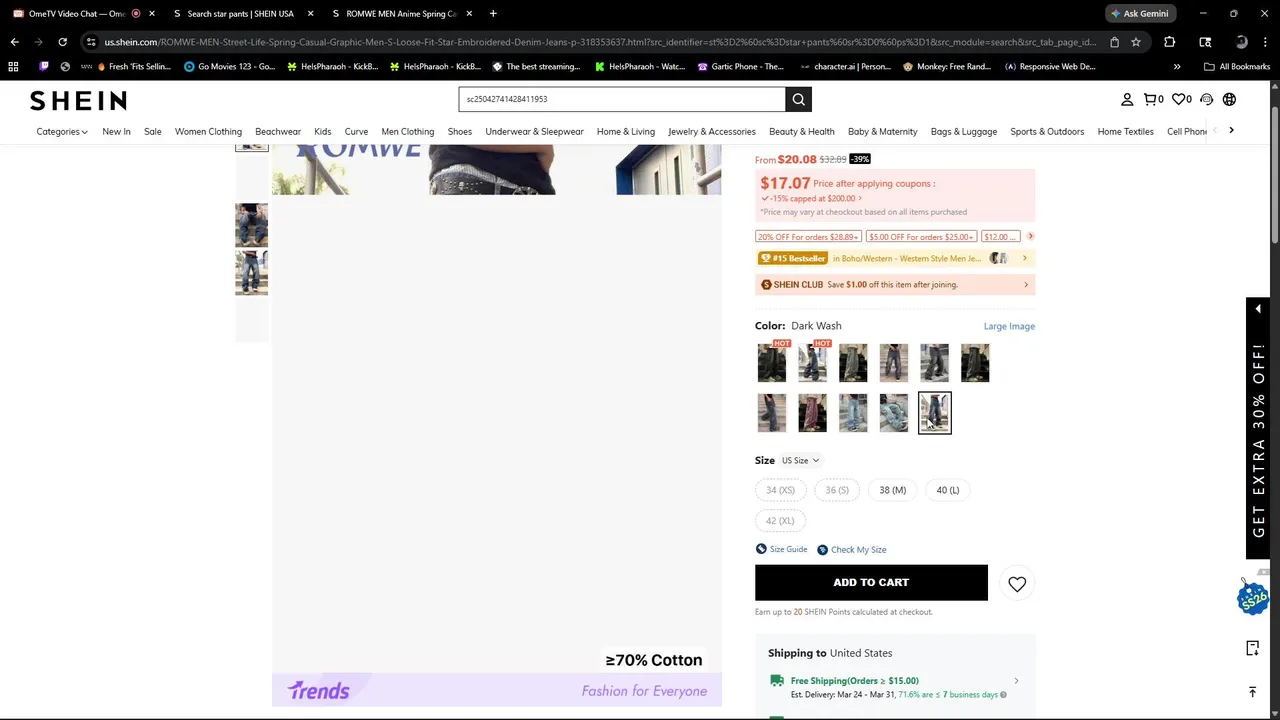Expand the SHEIN CLUB savings banner
The image size is (1280, 720).
click(x=895, y=284)
